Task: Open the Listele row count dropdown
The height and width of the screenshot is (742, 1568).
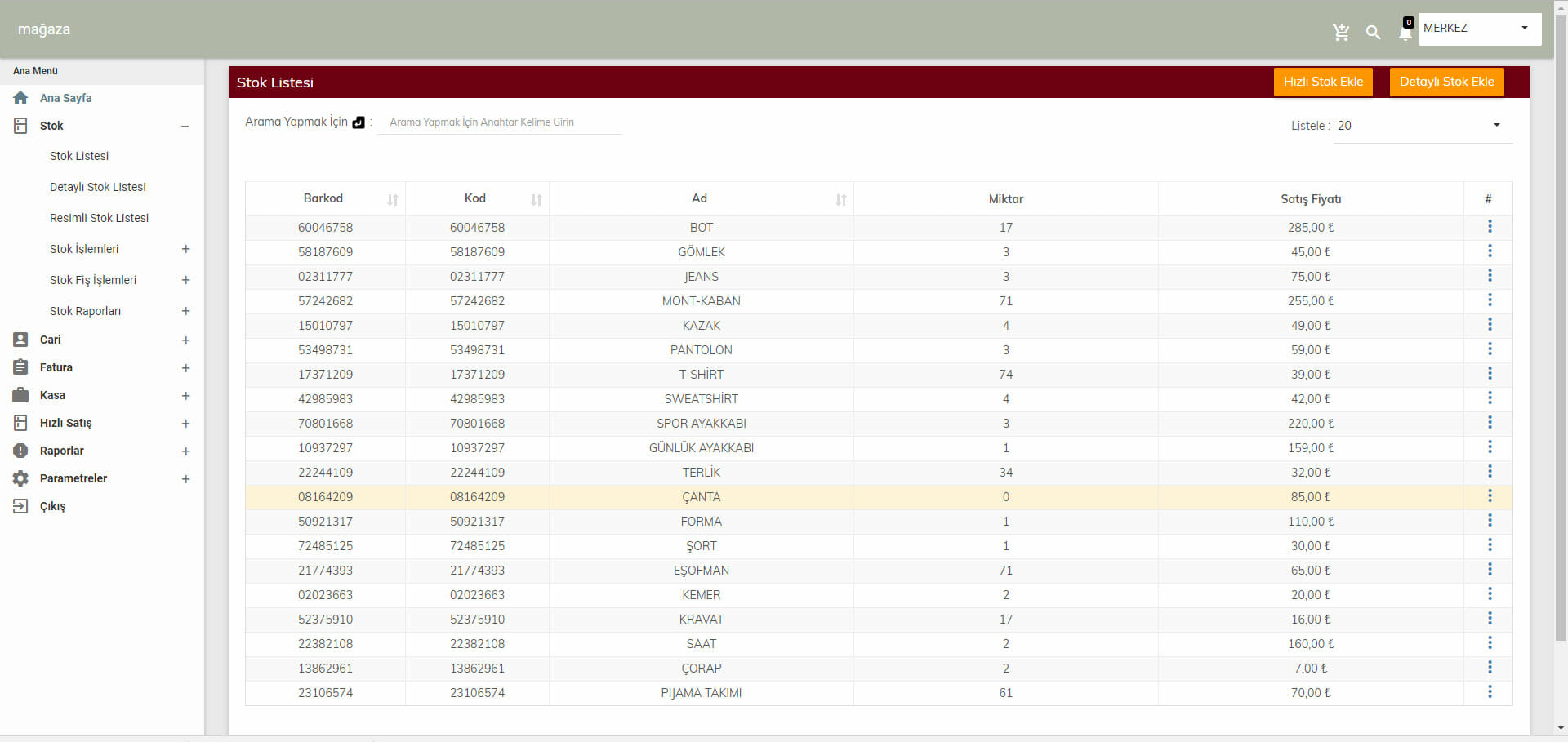Action: point(1422,126)
